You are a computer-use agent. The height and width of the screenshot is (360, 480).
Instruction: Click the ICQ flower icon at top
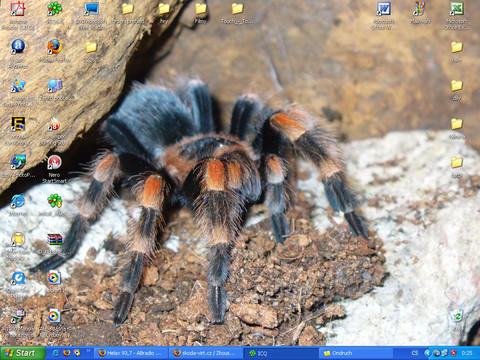(55, 13)
